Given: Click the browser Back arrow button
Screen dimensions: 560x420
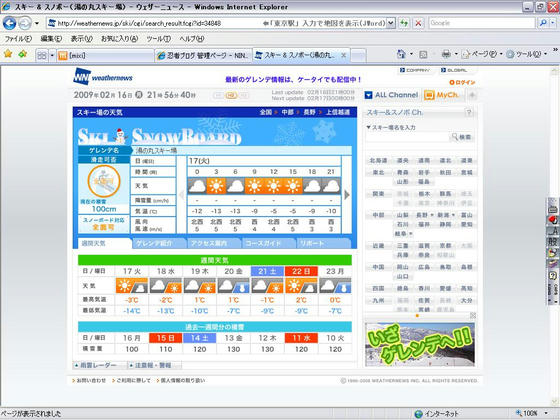Looking at the screenshot, I should pos(10,24).
